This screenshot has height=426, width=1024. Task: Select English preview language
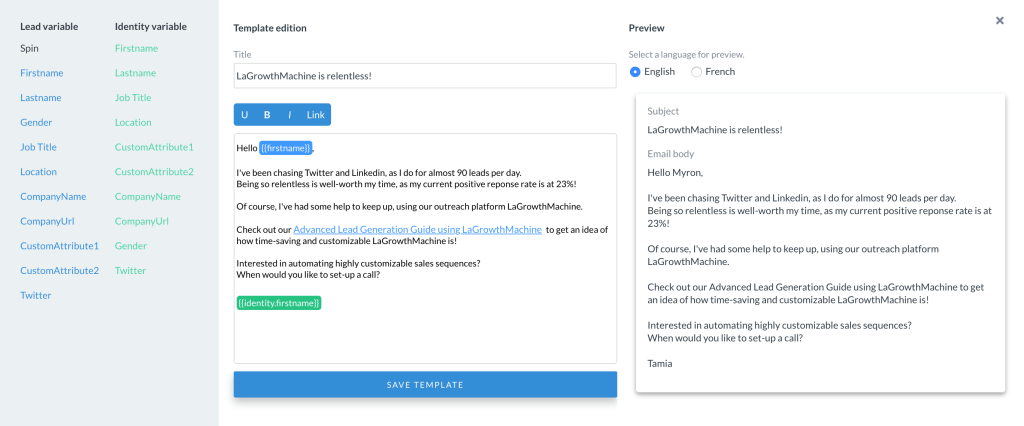[636, 72]
